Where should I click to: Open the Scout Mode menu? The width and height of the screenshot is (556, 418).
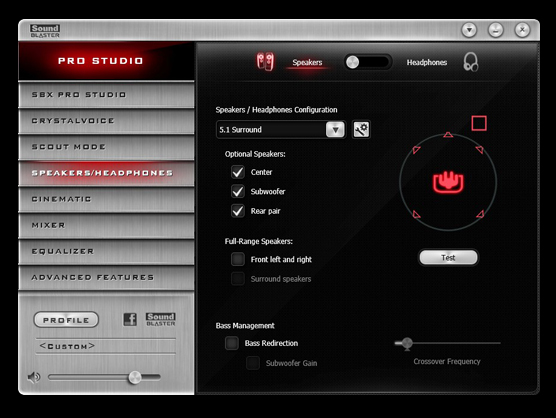click(x=106, y=147)
